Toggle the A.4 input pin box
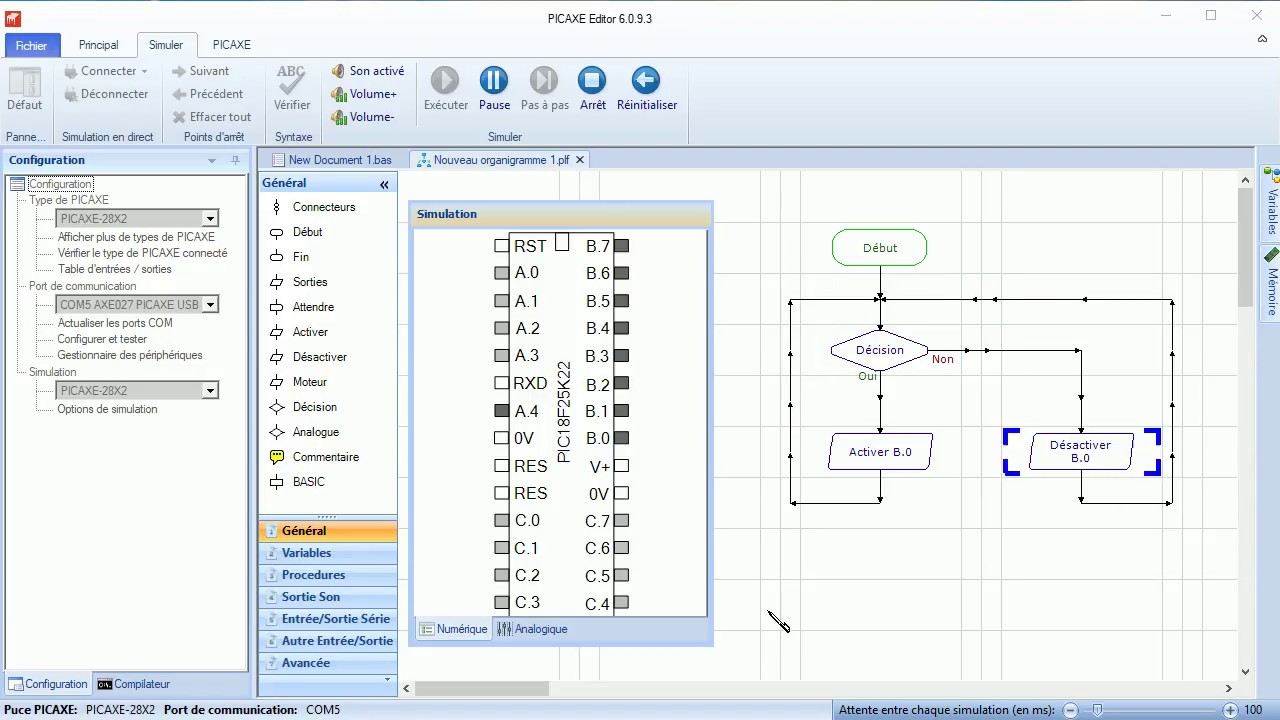This screenshot has width=1280, height=720. [501, 410]
